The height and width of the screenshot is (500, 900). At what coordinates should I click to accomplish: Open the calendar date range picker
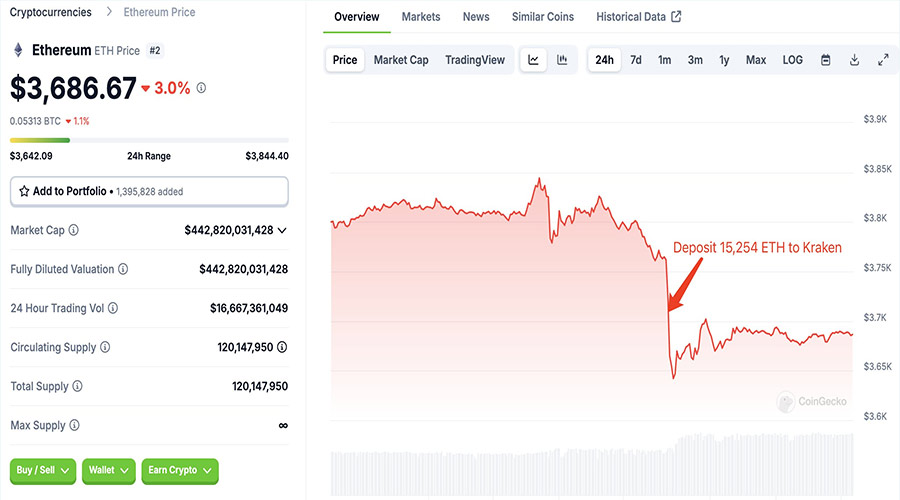pos(826,60)
